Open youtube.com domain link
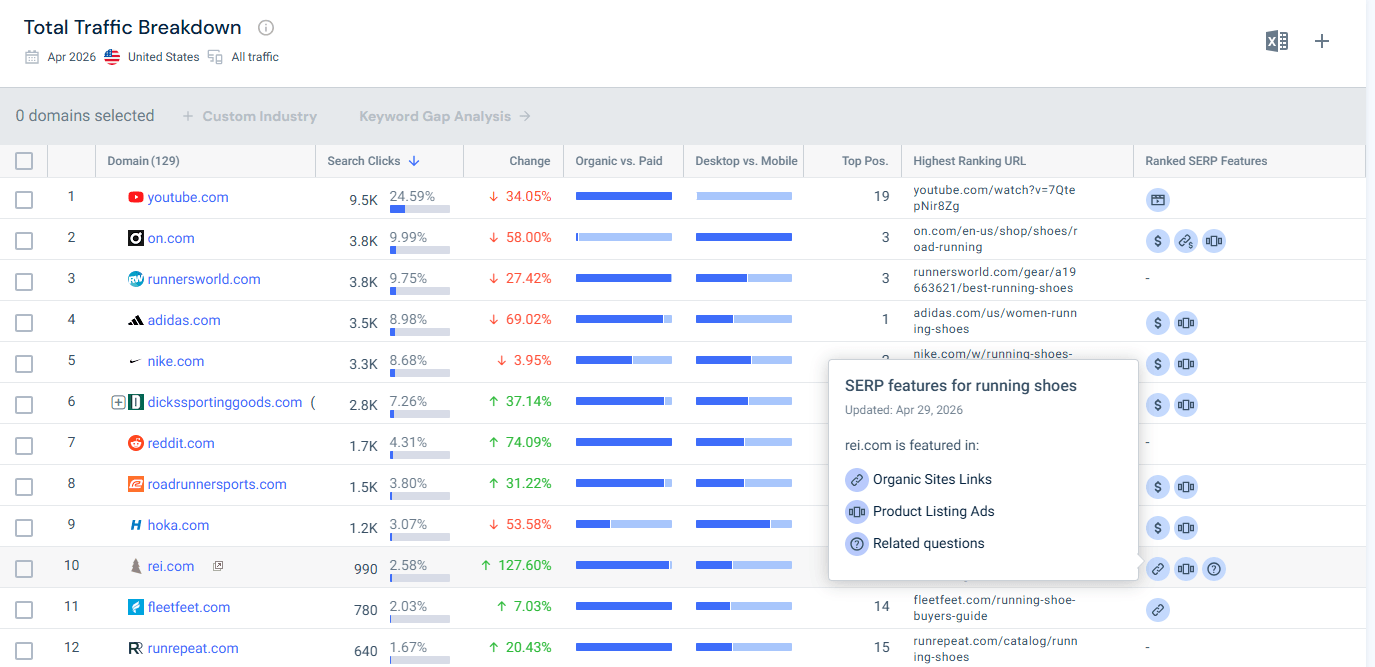The height and width of the screenshot is (667, 1375). (x=188, y=197)
